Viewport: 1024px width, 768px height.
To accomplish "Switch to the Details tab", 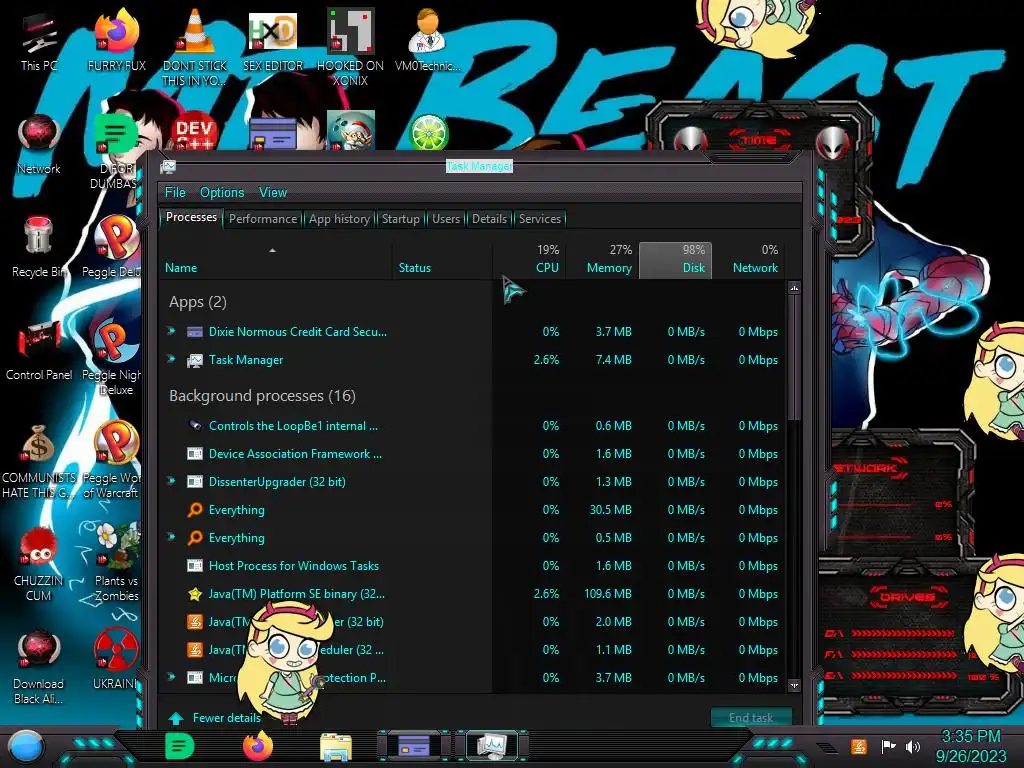I will pyautogui.click(x=489, y=219).
